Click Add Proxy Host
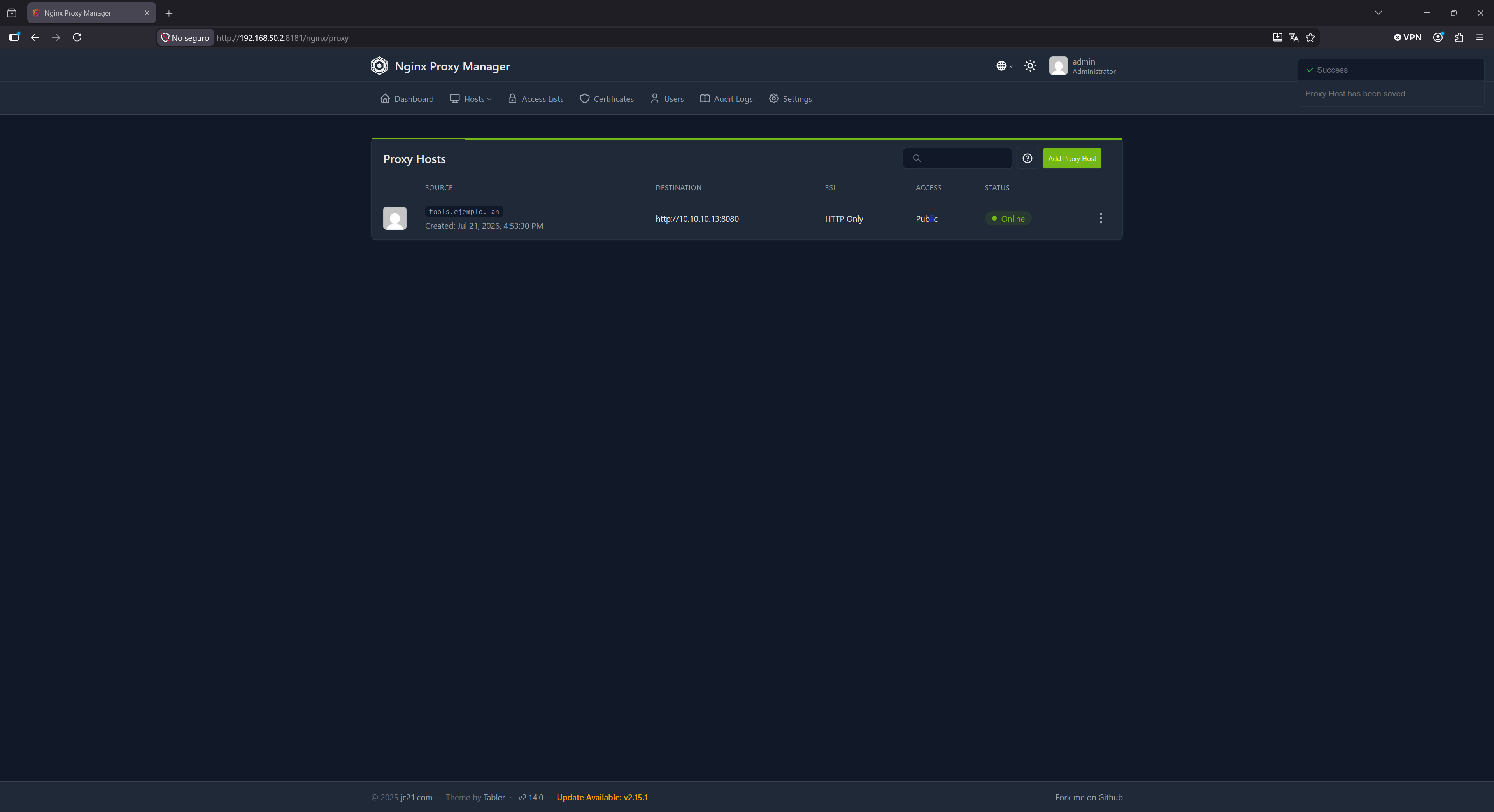This screenshot has width=1494, height=812. [1072, 158]
